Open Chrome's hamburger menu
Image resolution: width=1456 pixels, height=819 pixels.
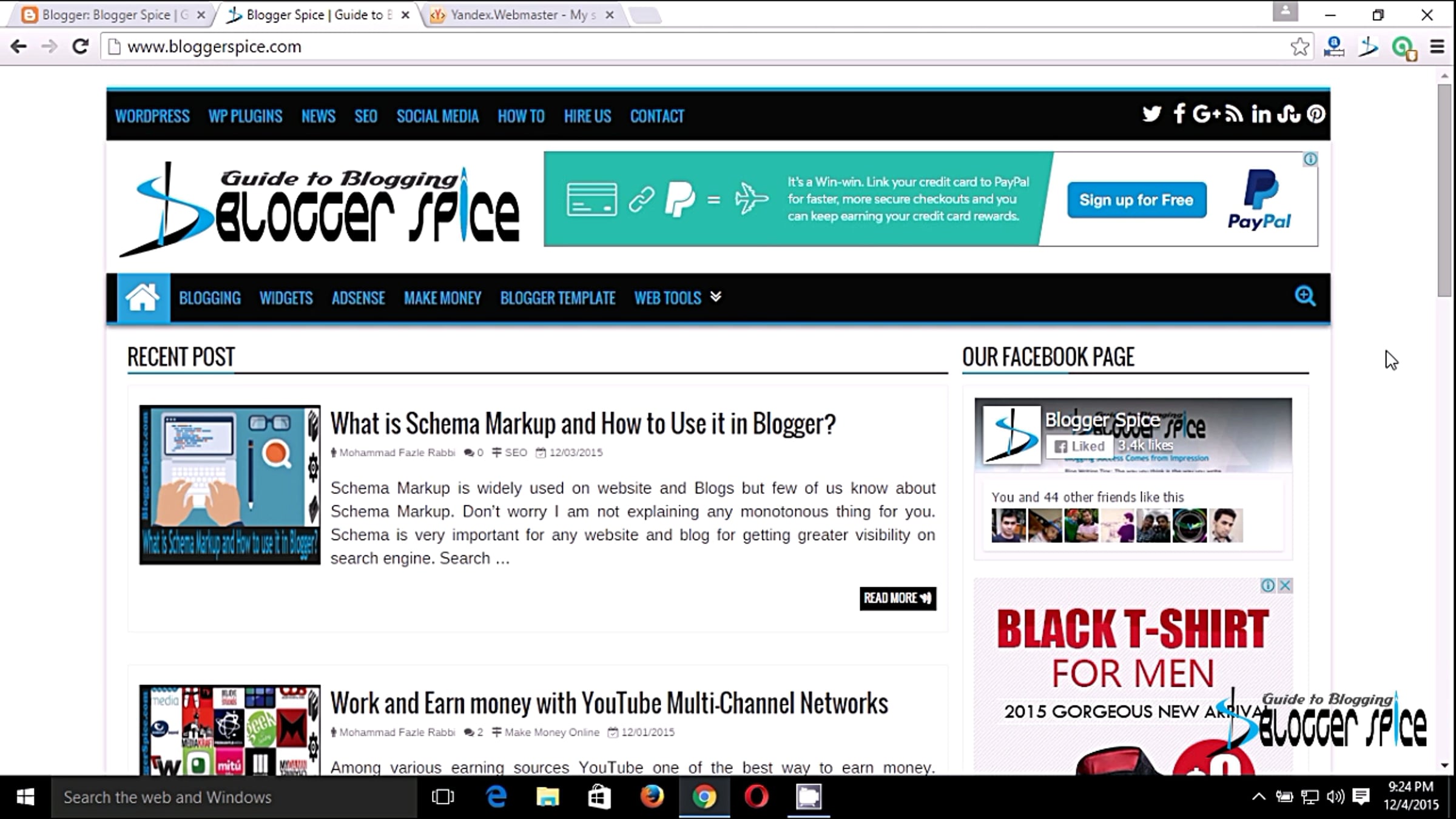(1437, 47)
